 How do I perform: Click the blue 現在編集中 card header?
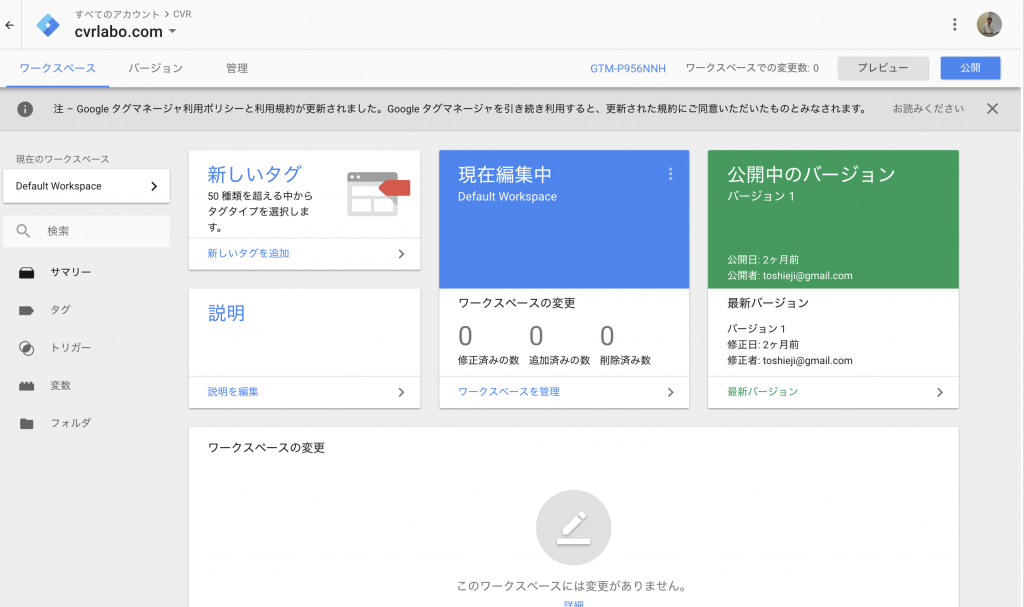[x=564, y=220]
